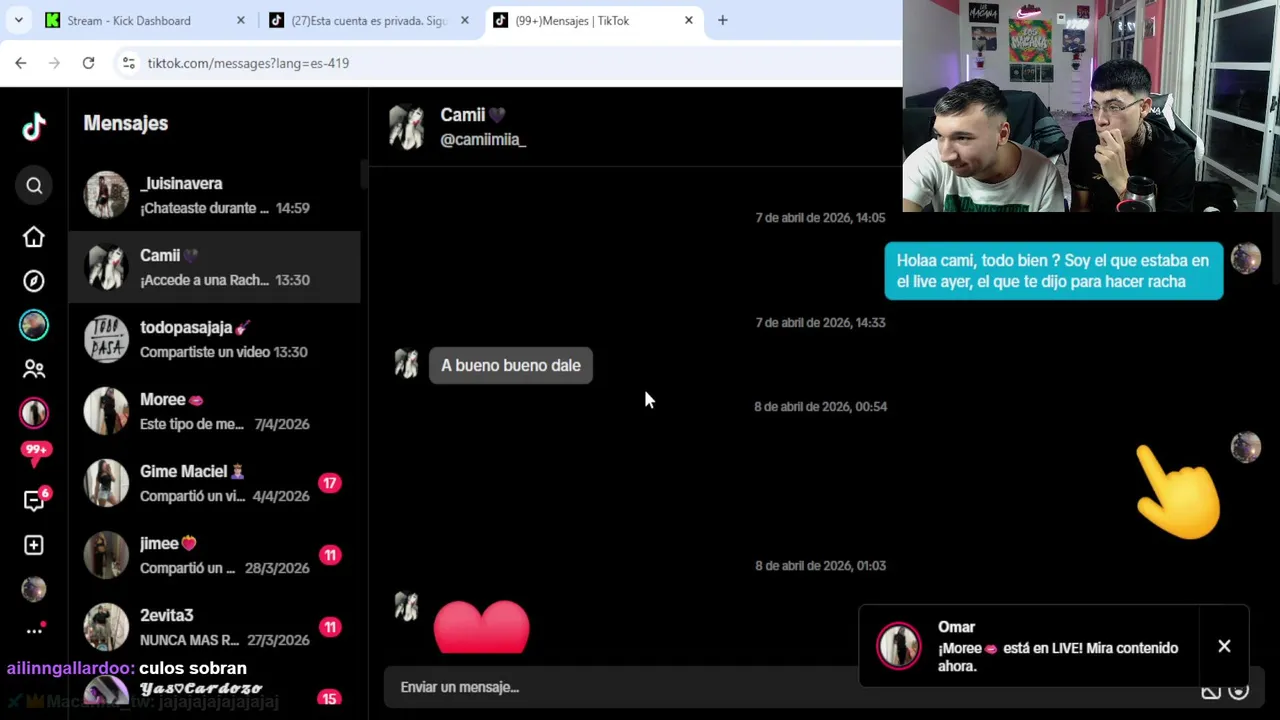
Task: Go to the Home feed house icon
Action: tap(34, 237)
